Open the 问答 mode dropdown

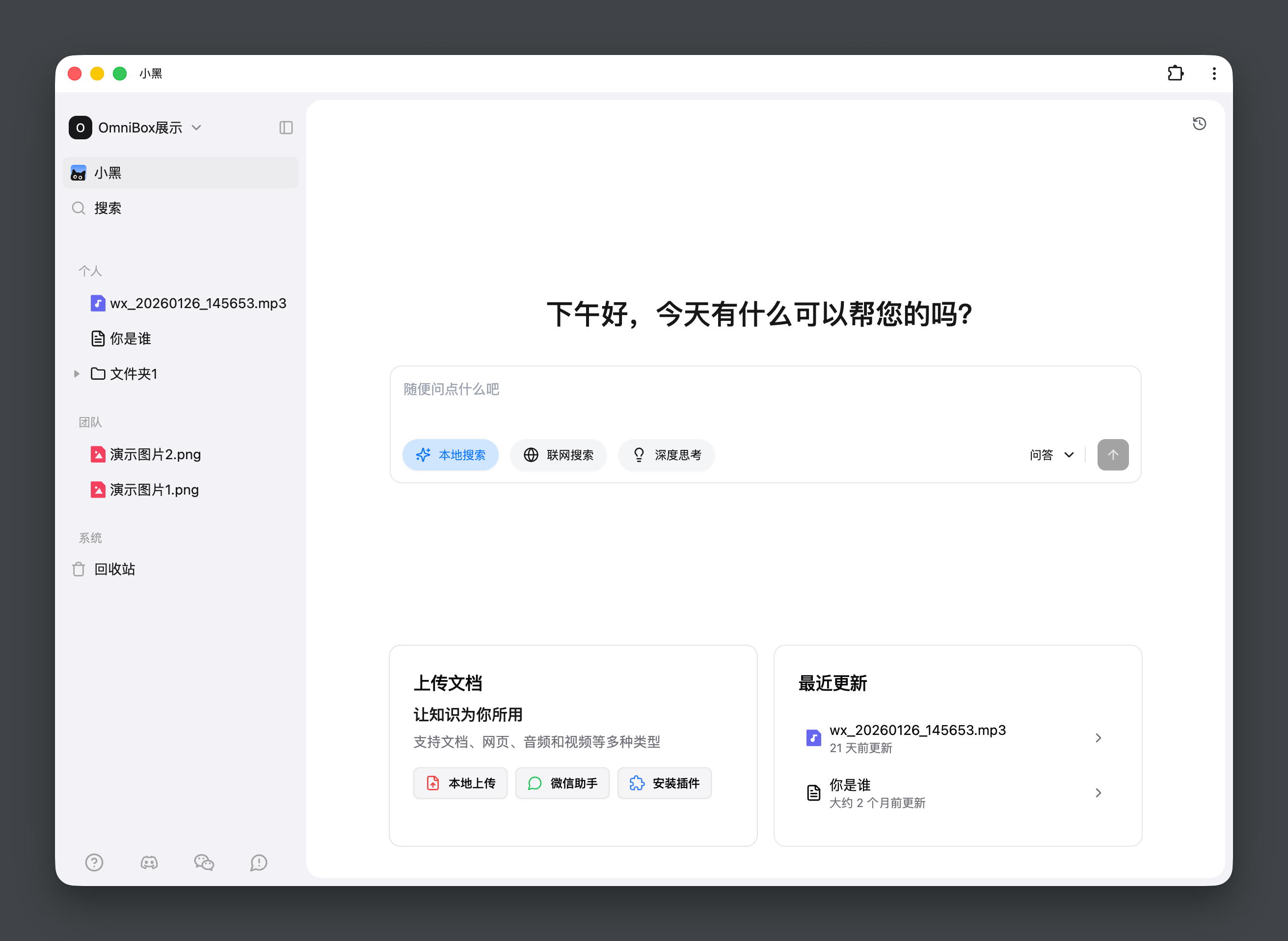(x=1051, y=454)
